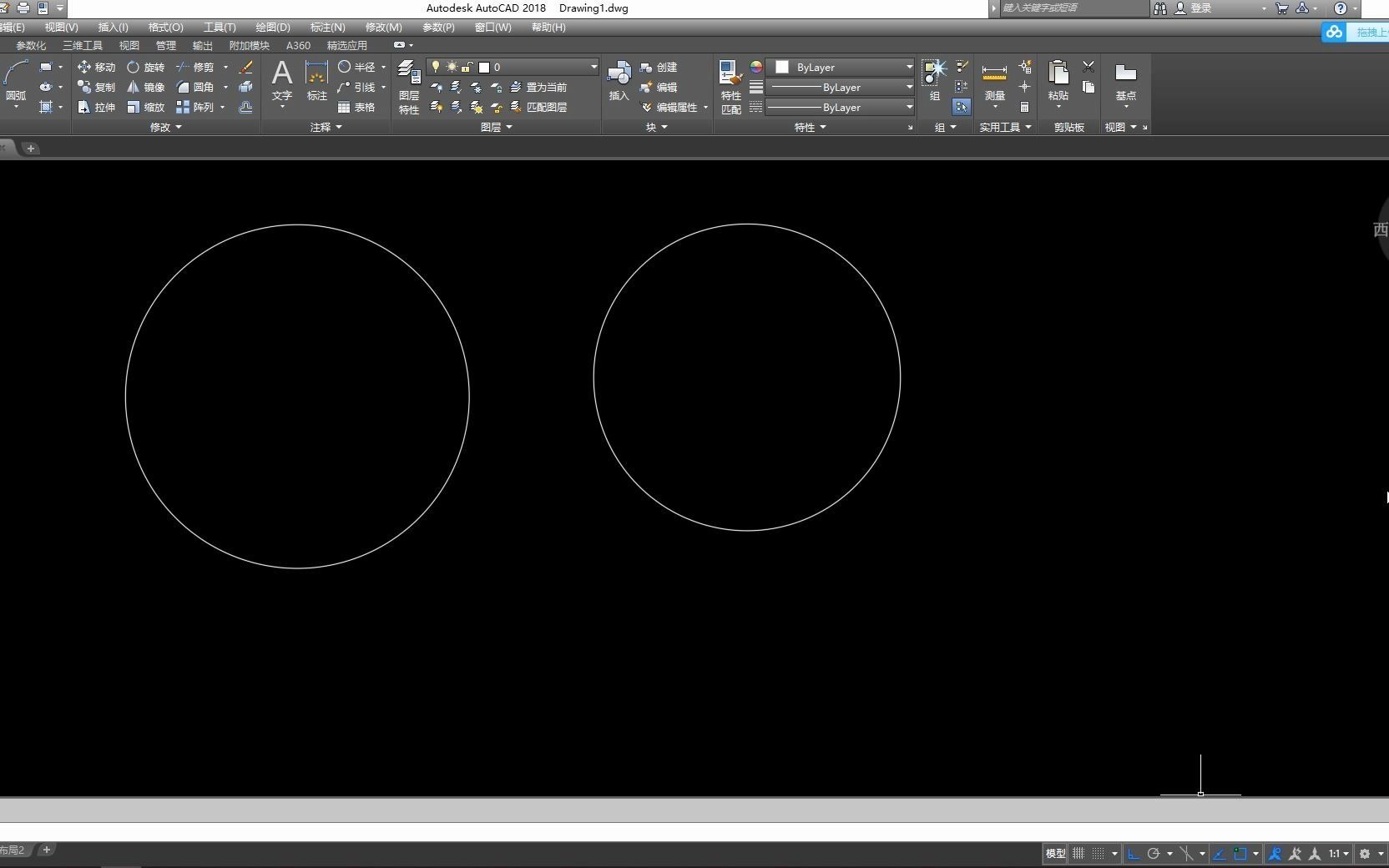Open the lineweight ByLayer dropdown
The height and width of the screenshot is (868, 1389).
(x=841, y=87)
